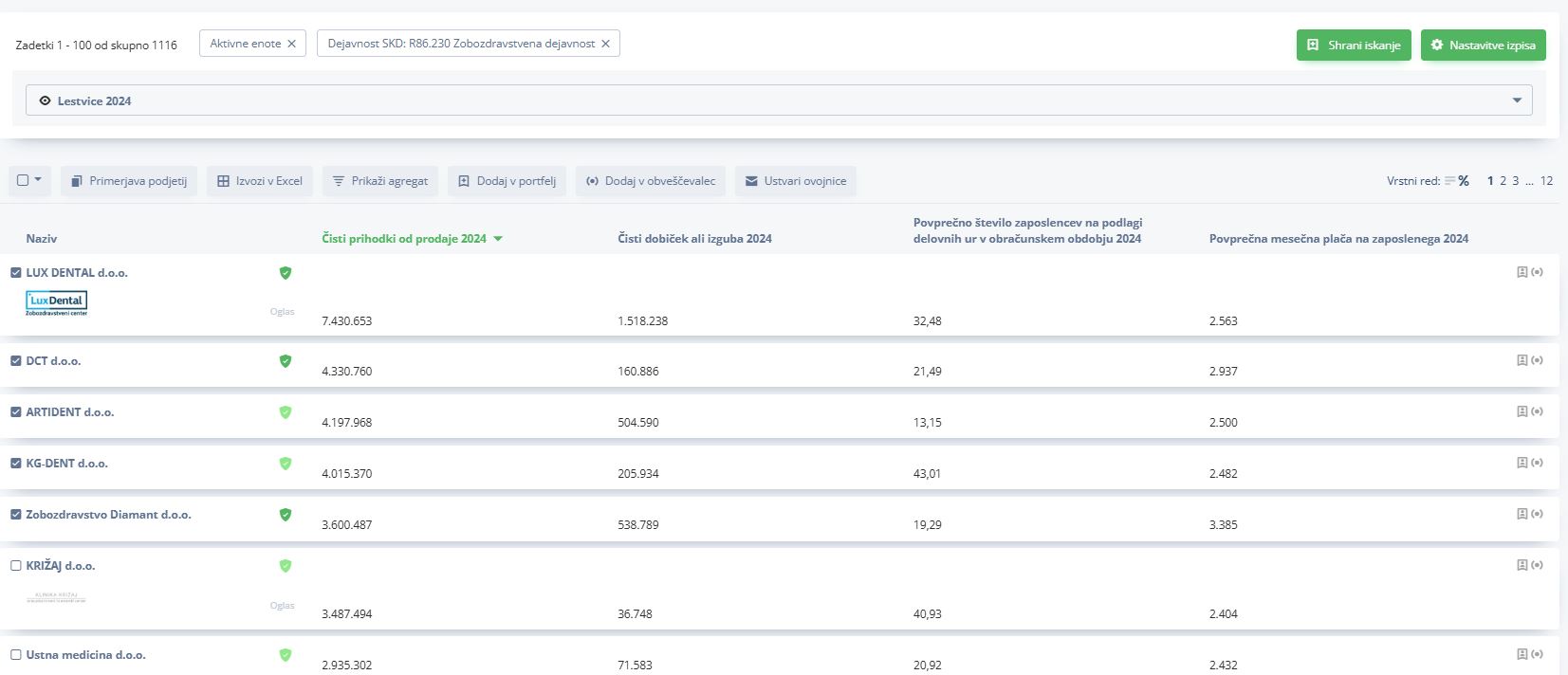
Task: Click the notifier icon in KRIŽAJ row
Action: (1537, 565)
